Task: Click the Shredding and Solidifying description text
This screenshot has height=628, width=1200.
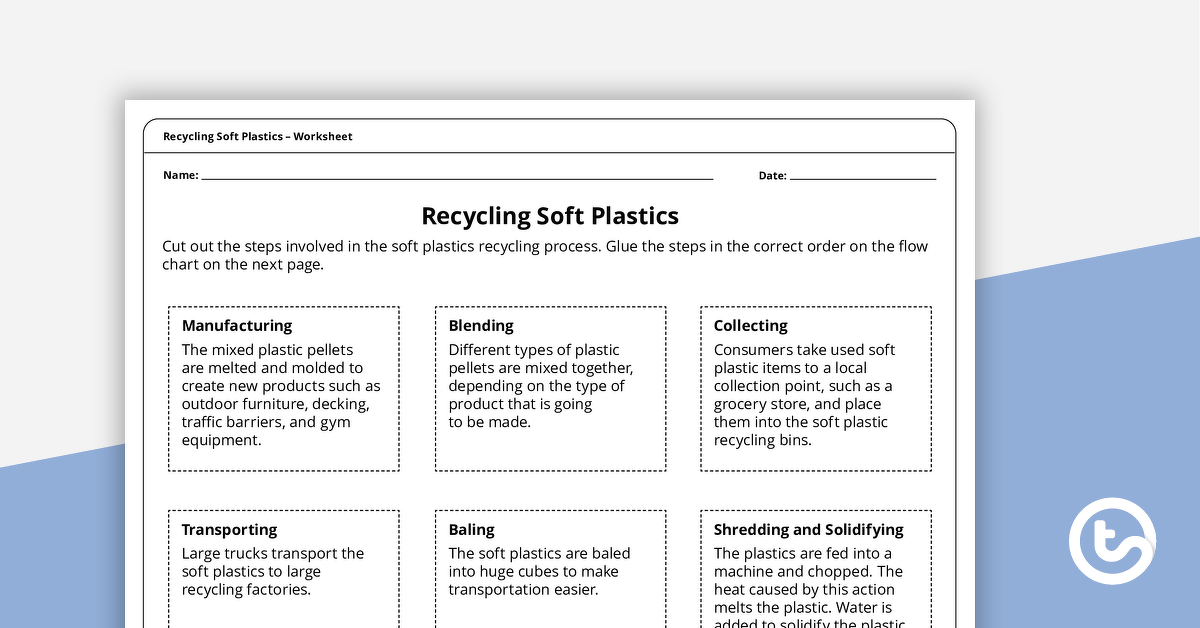Action: click(808, 590)
